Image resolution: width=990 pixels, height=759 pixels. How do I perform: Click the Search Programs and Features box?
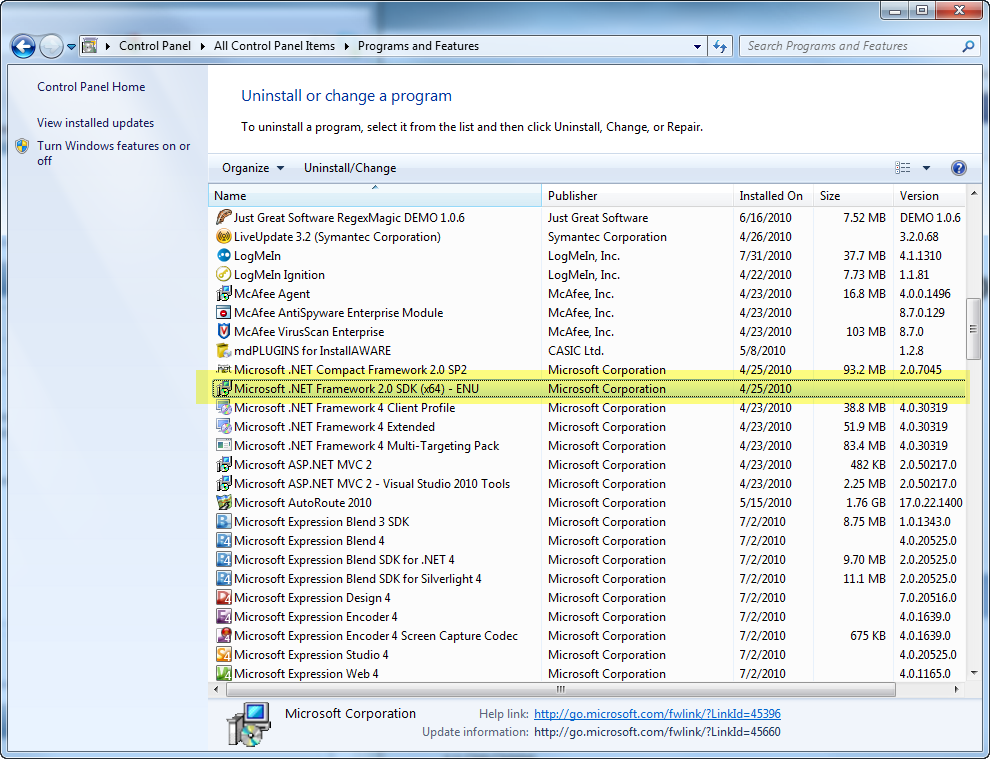point(850,46)
